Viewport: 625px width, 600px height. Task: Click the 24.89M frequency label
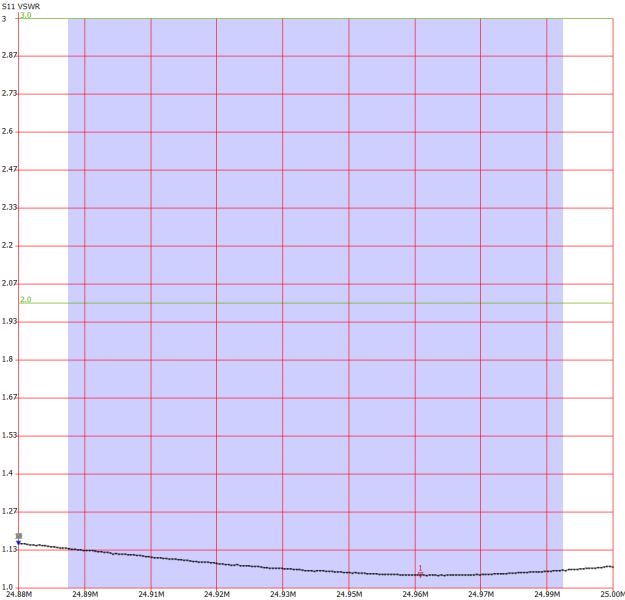click(x=85, y=594)
